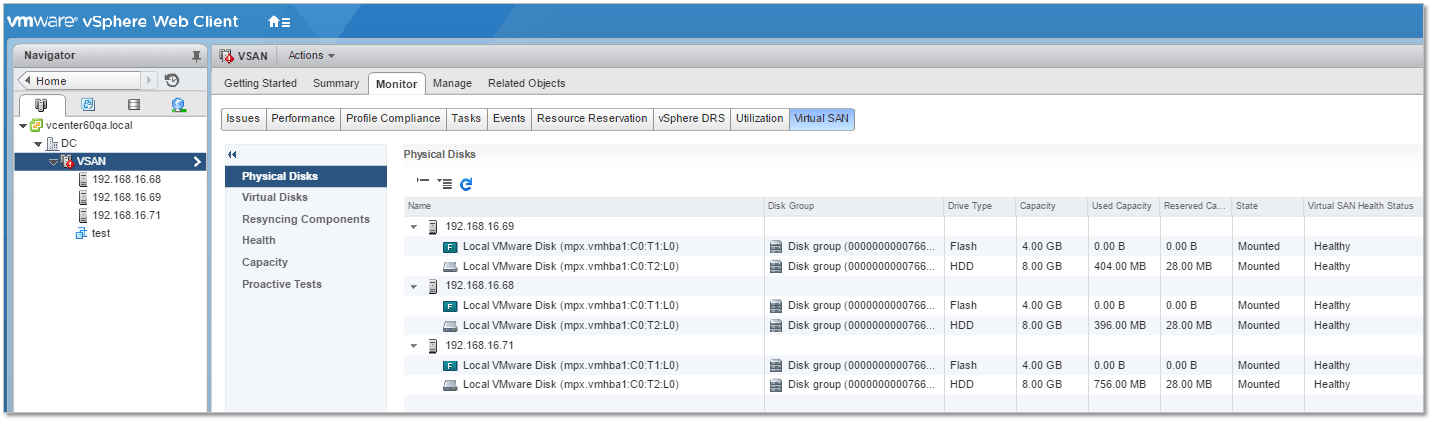Screen dimensions: 1433x422
Task: Switch to Hosts and Clusters inventory view
Action: pyautogui.click(x=41, y=104)
